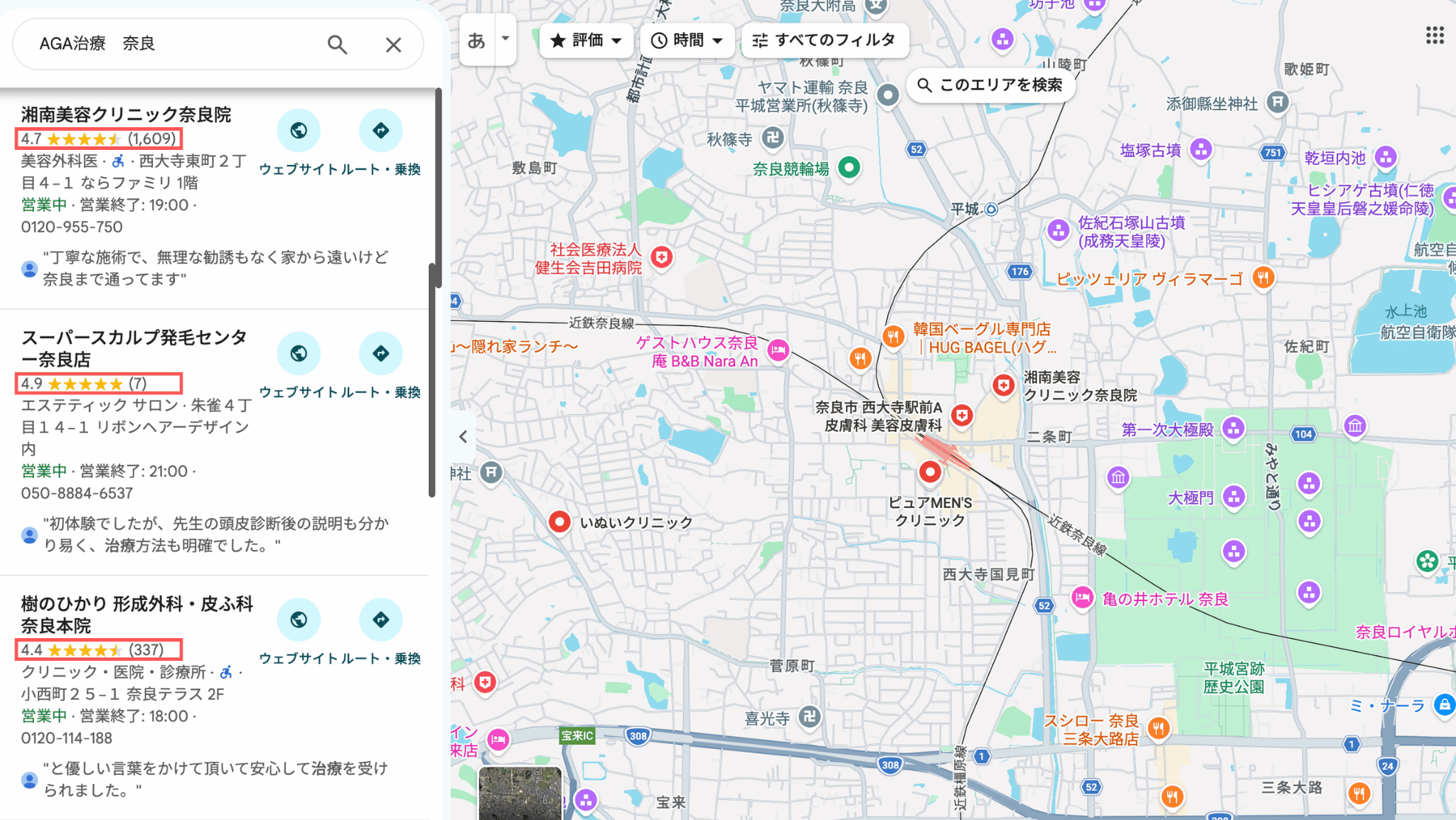Click the 喜光寺 temple marker

[x=810, y=717]
